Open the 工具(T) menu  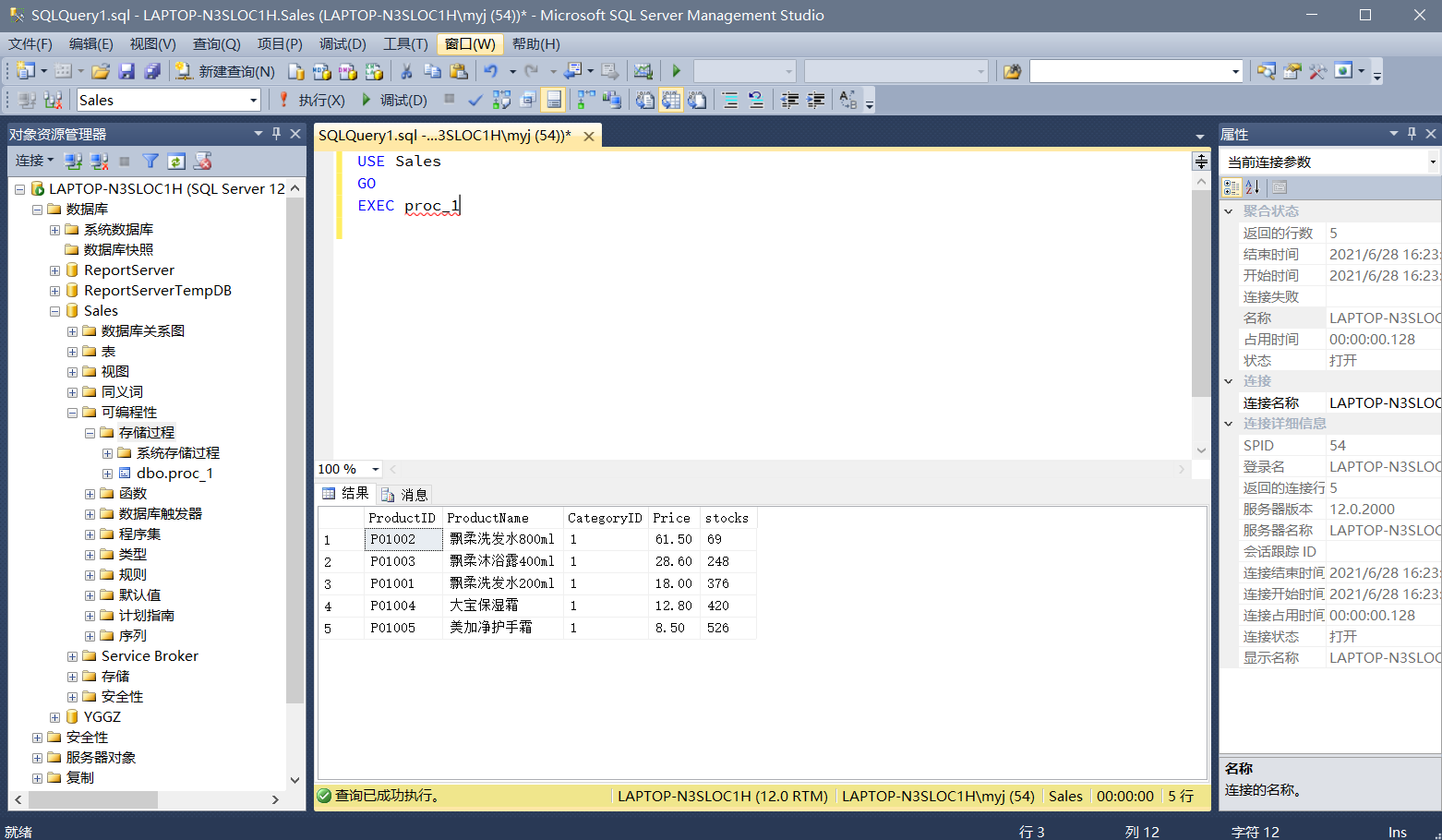[405, 43]
